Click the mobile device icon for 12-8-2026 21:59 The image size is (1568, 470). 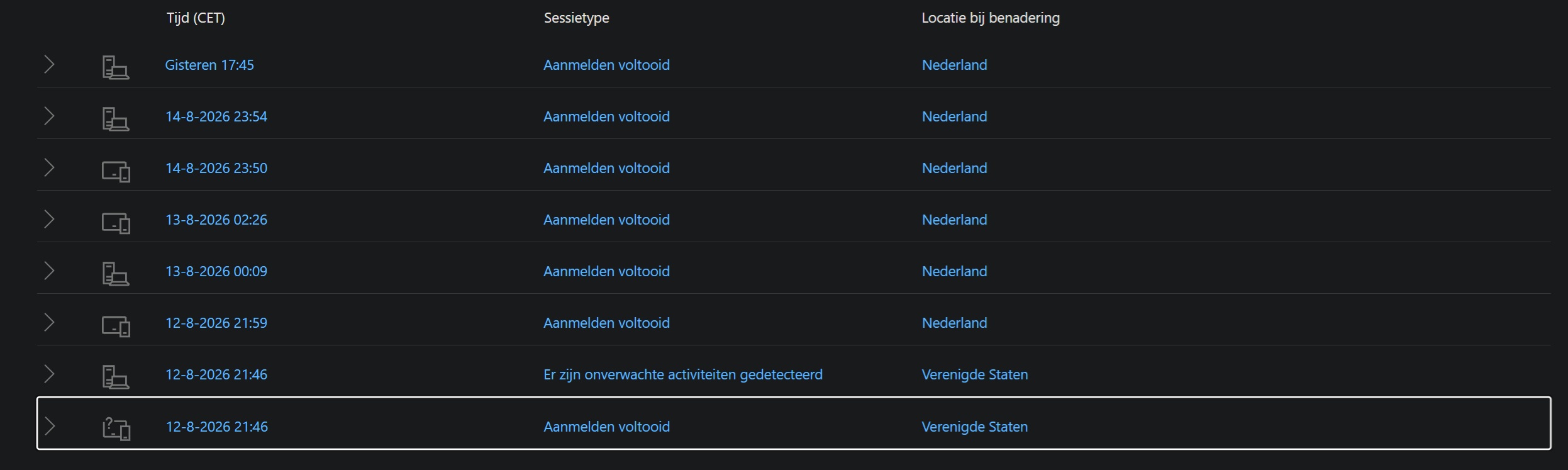(116, 326)
